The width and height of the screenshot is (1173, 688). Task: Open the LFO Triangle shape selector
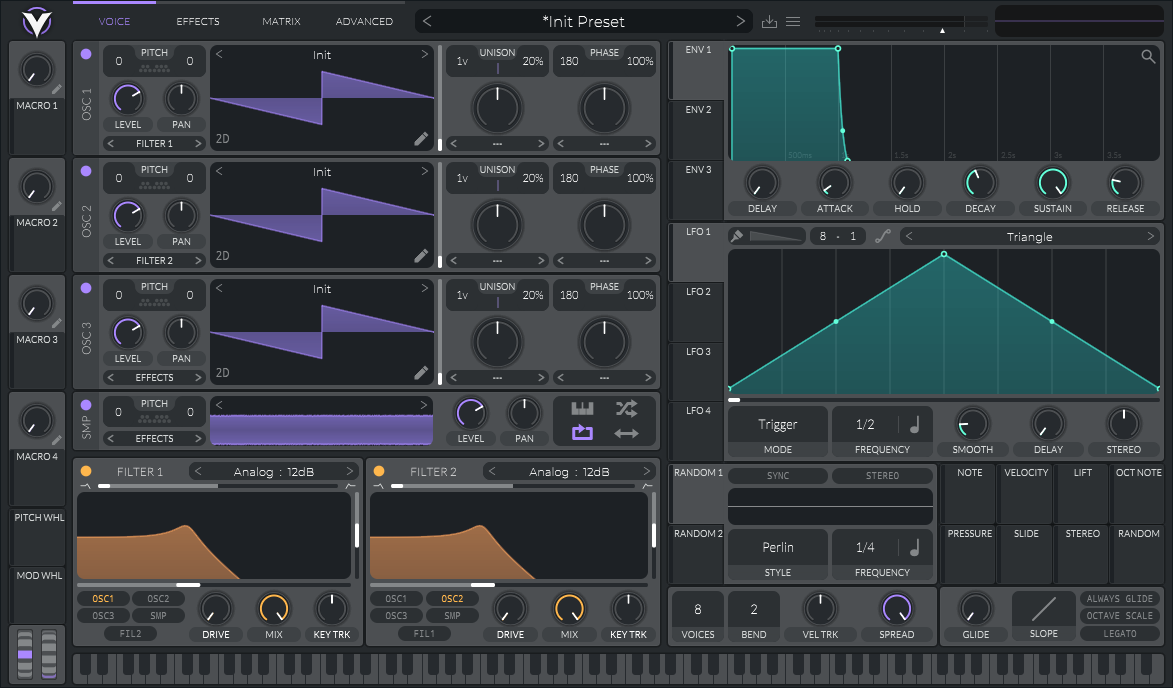pyautogui.click(x=1029, y=237)
